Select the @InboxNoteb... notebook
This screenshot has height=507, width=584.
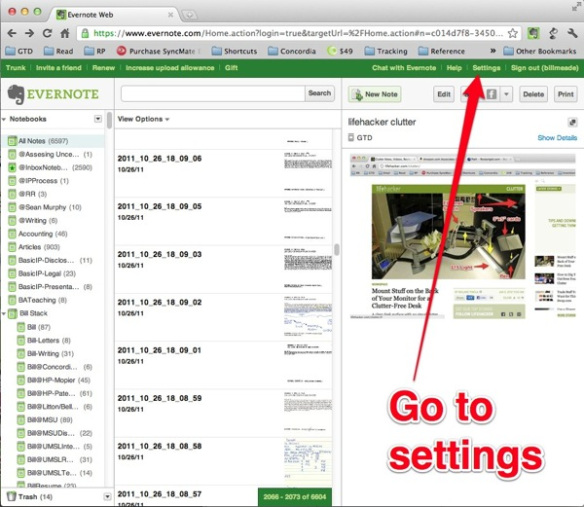click(x=52, y=168)
